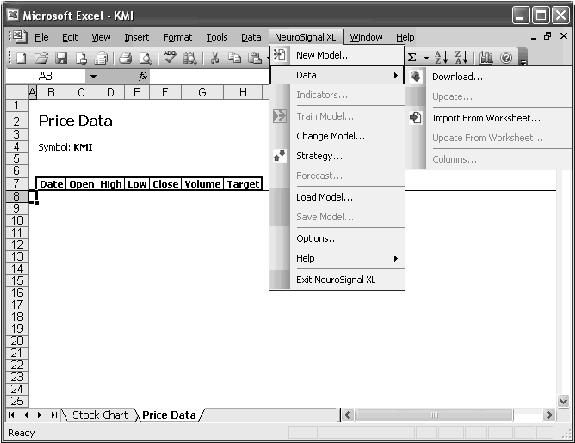Click the formula bar input
Screen dimensions: 575x443
click(210, 76)
